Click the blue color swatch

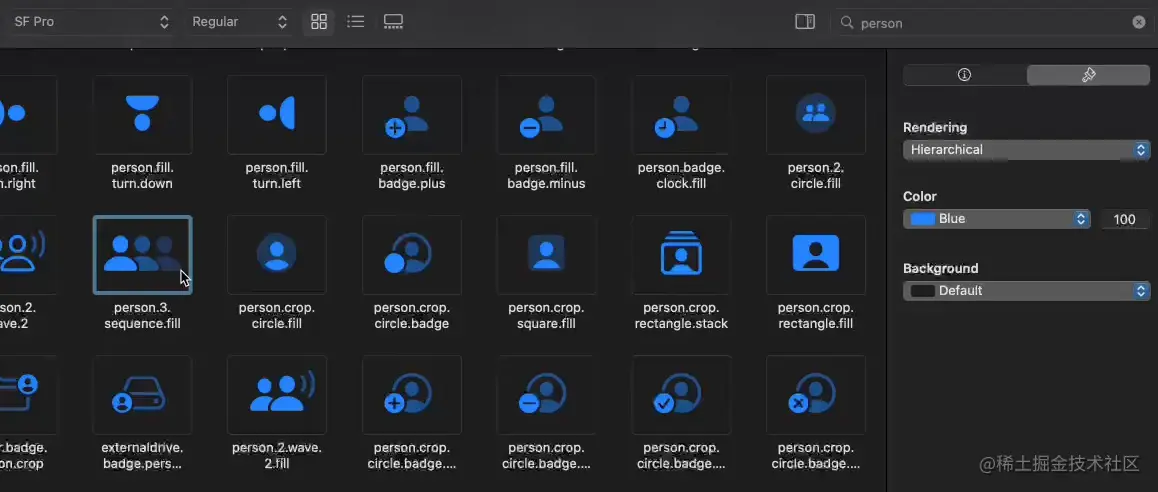click(x=922, y=219)
